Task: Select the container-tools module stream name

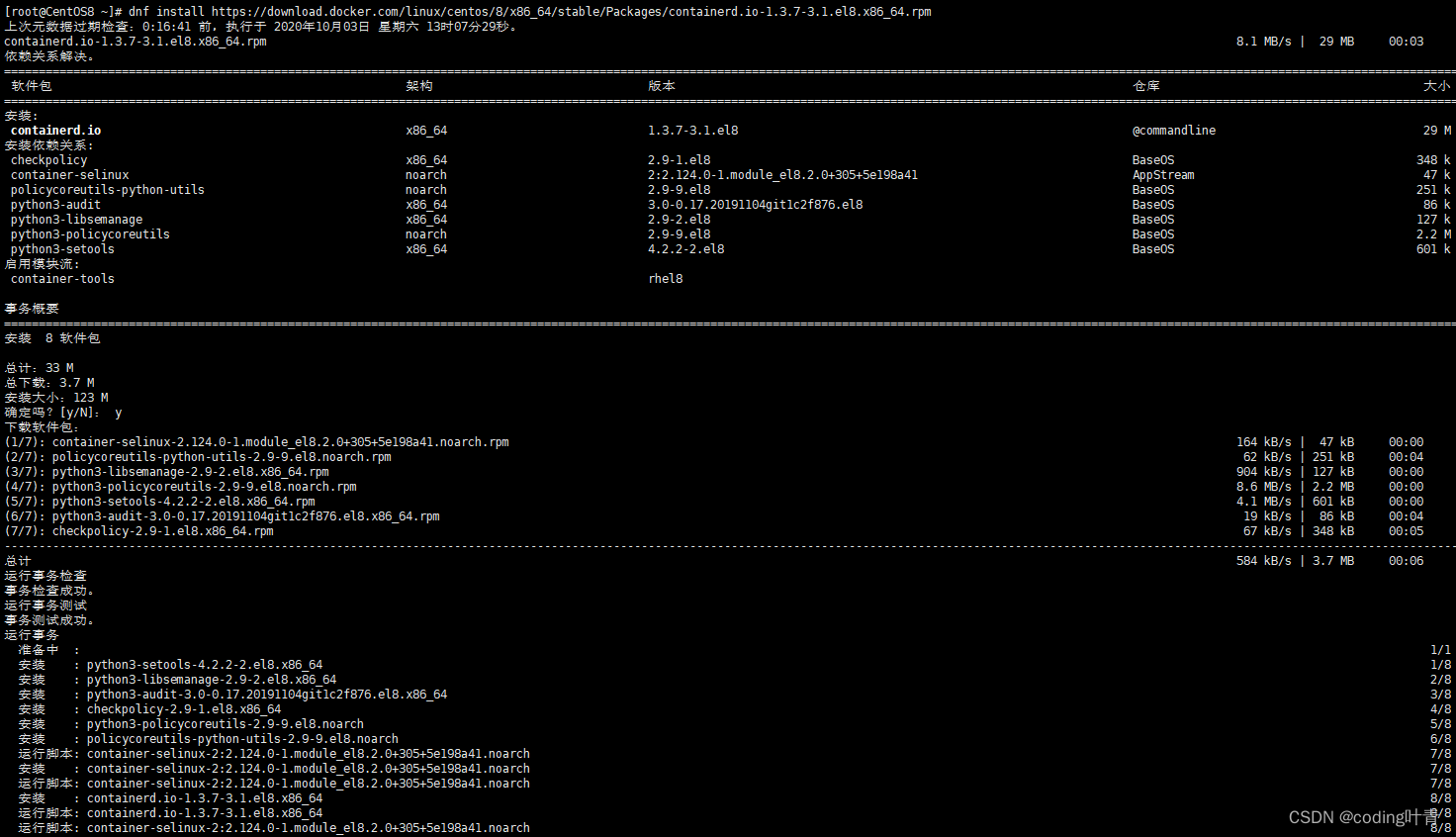Action: coord(62,279)
